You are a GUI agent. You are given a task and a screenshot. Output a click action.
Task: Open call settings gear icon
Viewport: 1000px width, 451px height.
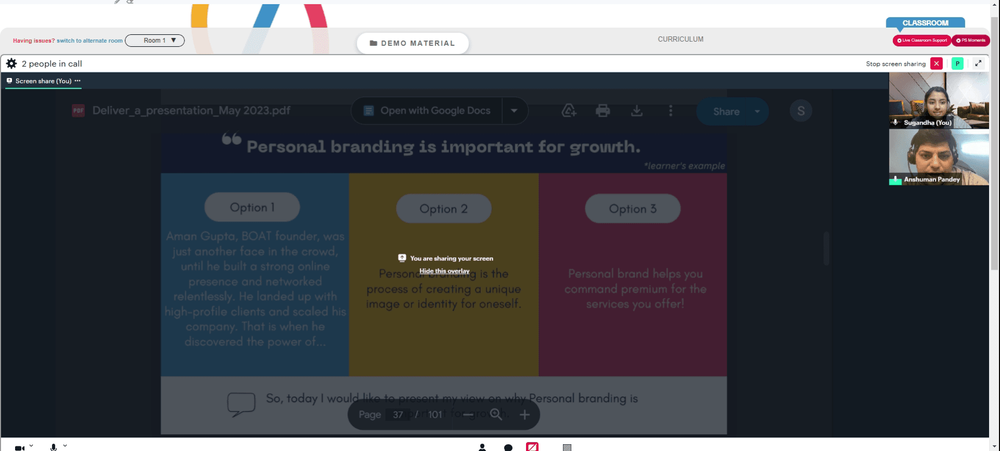click(x=11, y=64)
